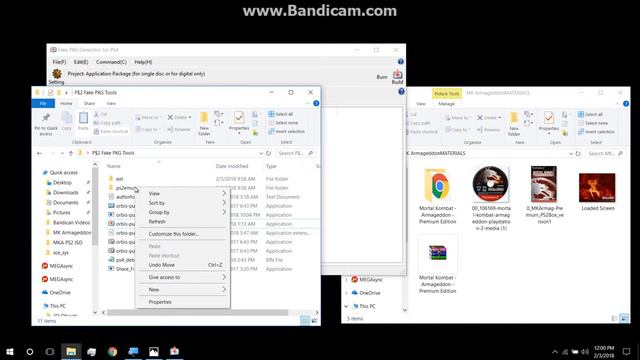Click Select all in PS2 Fake PKG Tools ribbon
The width and height of the screenshot is (640, 360).
click(280, 114)
